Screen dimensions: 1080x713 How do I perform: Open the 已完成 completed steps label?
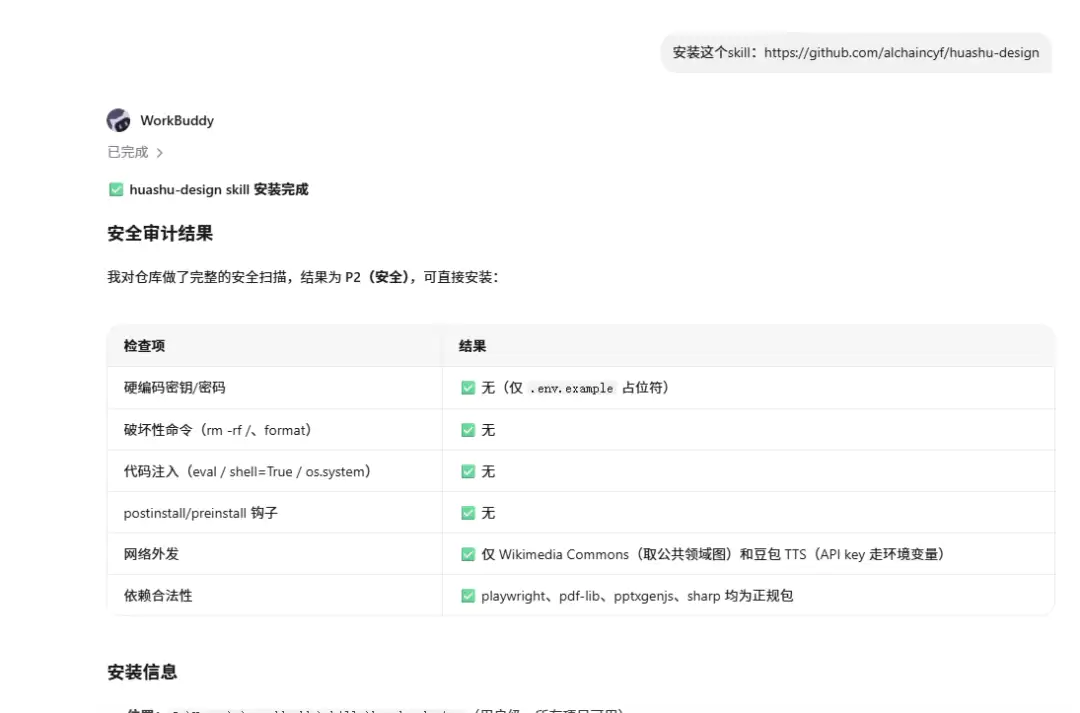coord(128,152)
